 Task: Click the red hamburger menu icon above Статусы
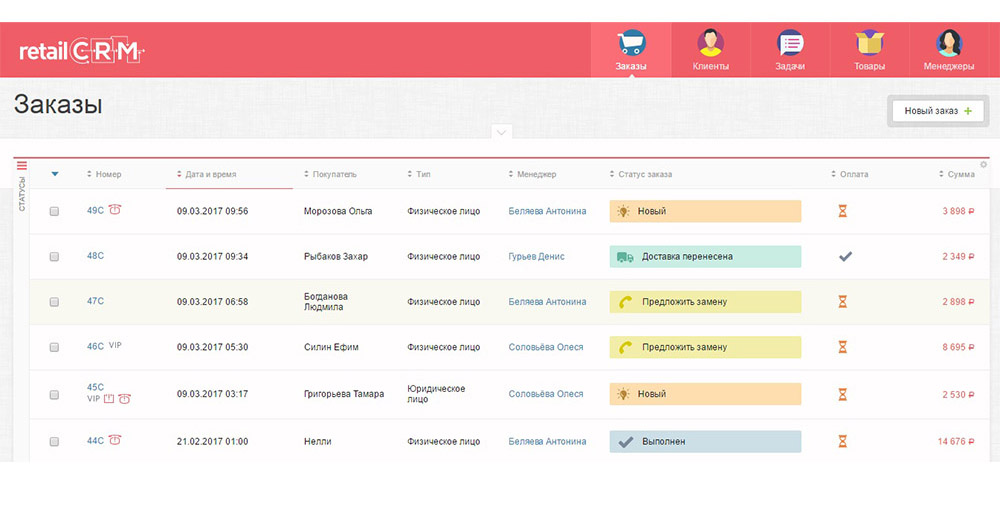click(x=22, y=166)
